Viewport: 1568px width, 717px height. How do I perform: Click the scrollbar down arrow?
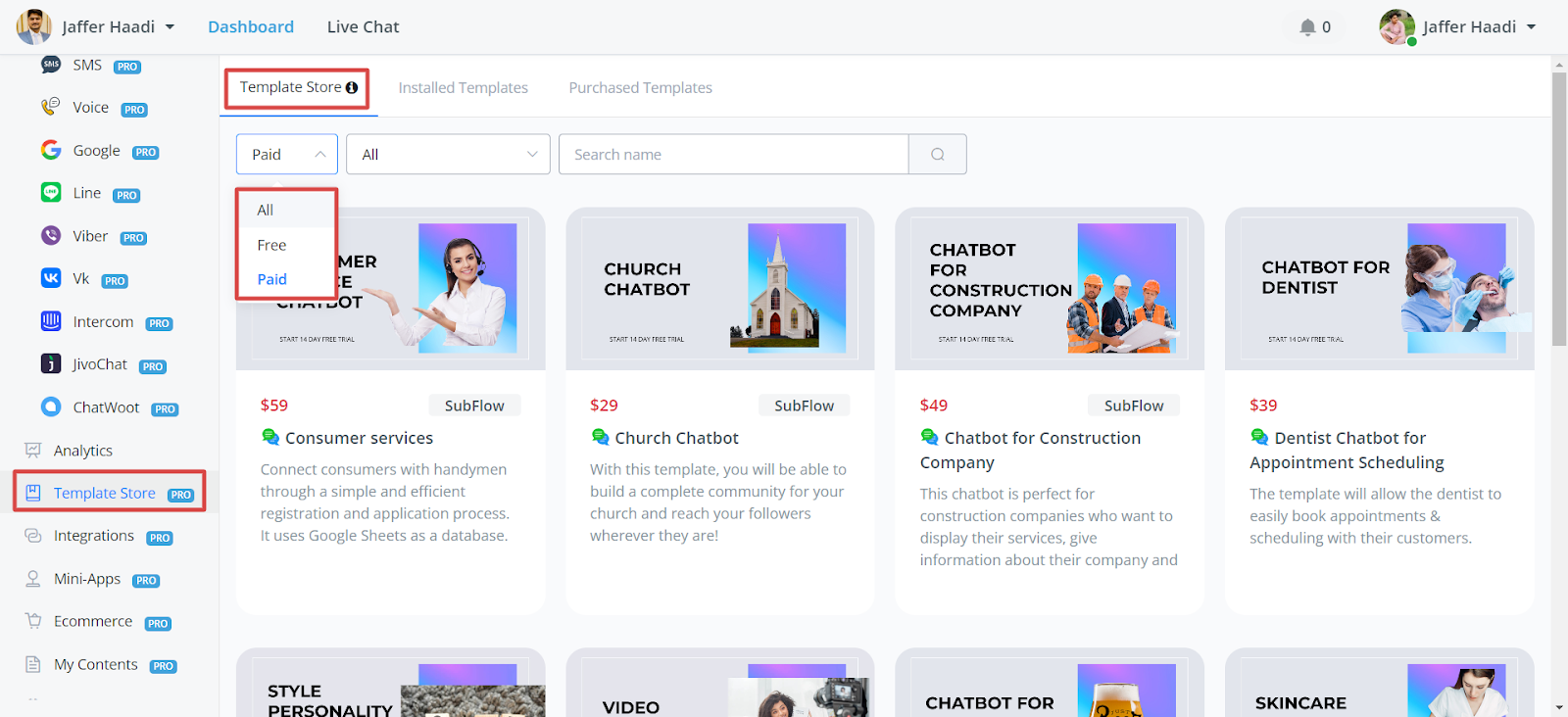(x=1559, y=707)
